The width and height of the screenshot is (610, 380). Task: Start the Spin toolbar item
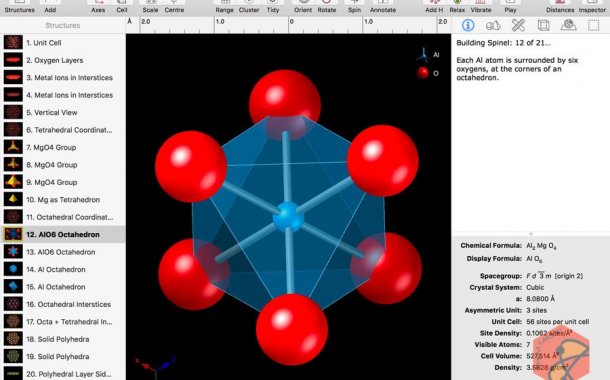pos(354,7)
